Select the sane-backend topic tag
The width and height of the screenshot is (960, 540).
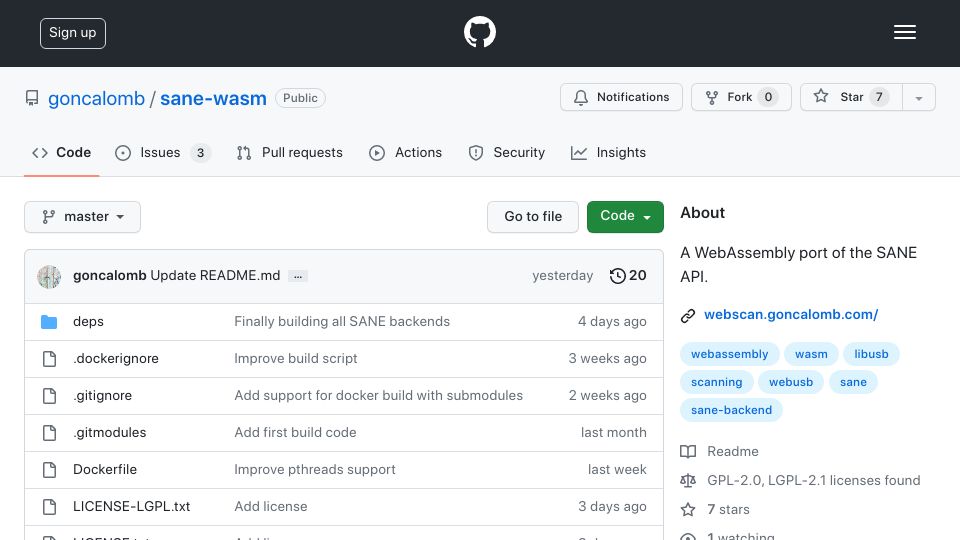731,410
